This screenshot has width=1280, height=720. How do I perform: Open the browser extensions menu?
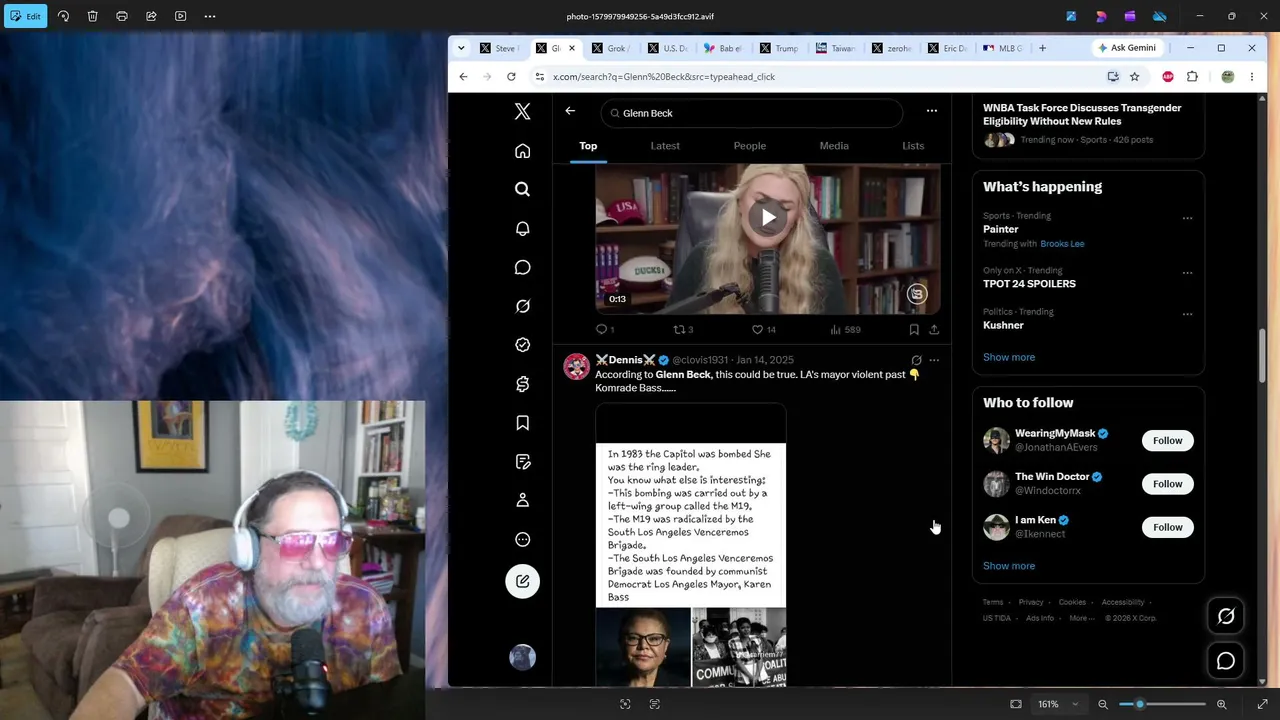1192,77
